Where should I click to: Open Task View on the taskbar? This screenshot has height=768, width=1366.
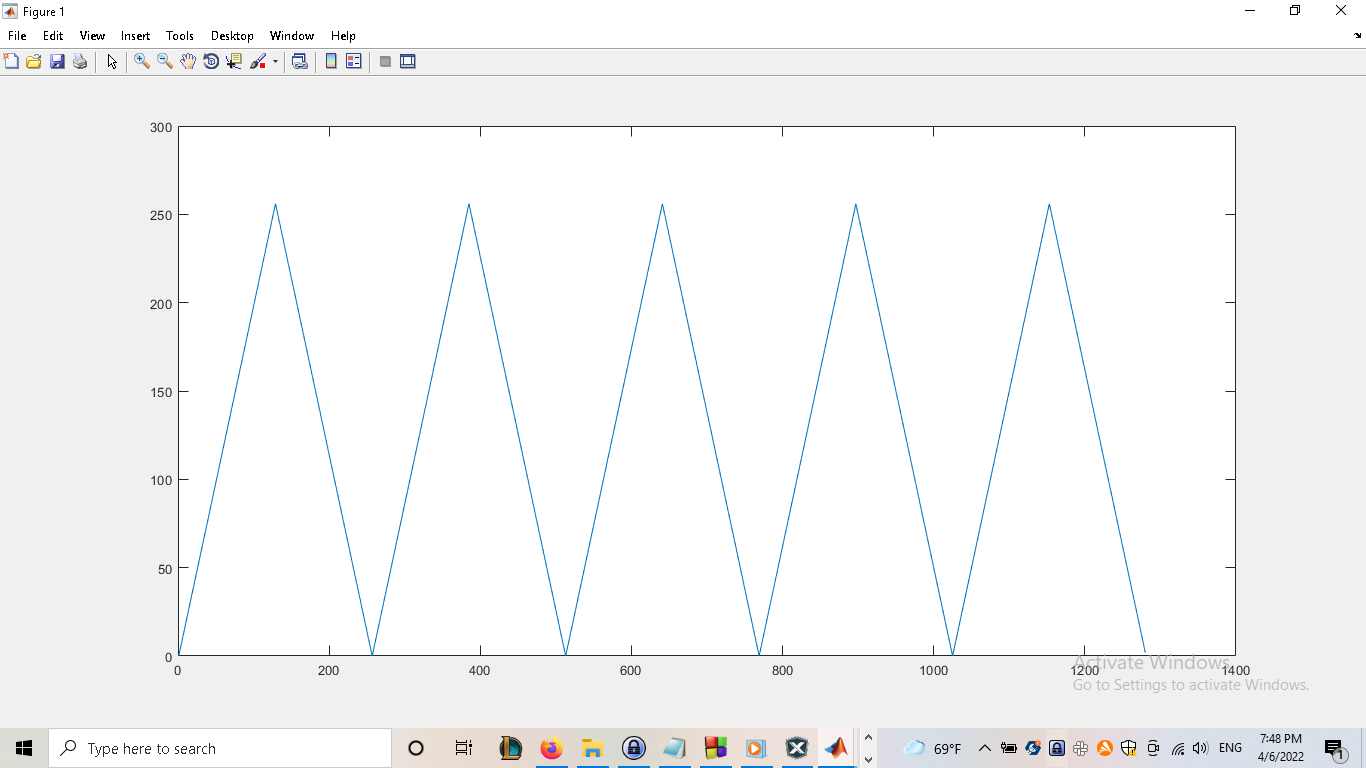[463, 748]
